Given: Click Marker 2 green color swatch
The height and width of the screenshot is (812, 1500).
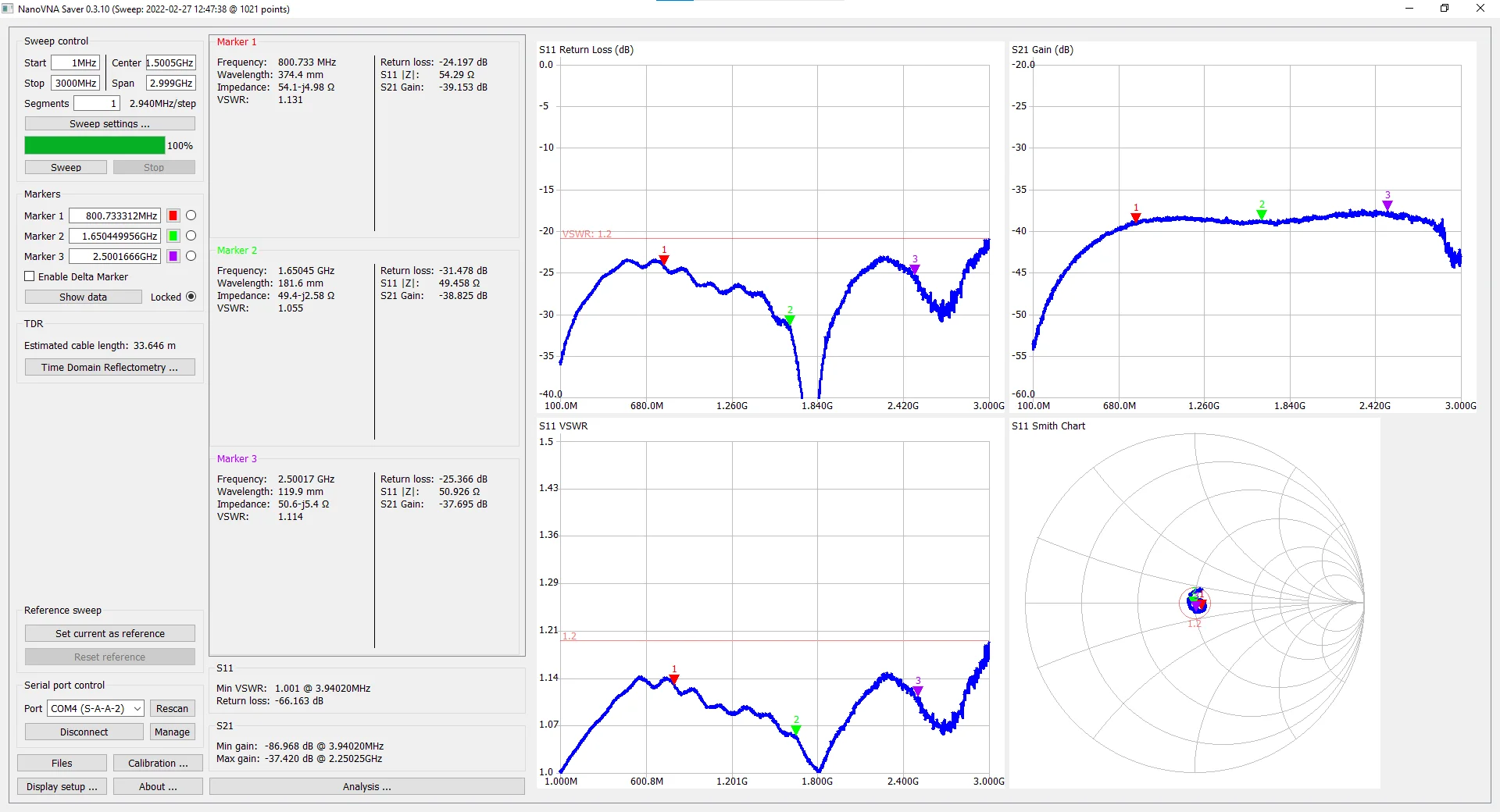Looking at the screenshot, I should (173, 236).
